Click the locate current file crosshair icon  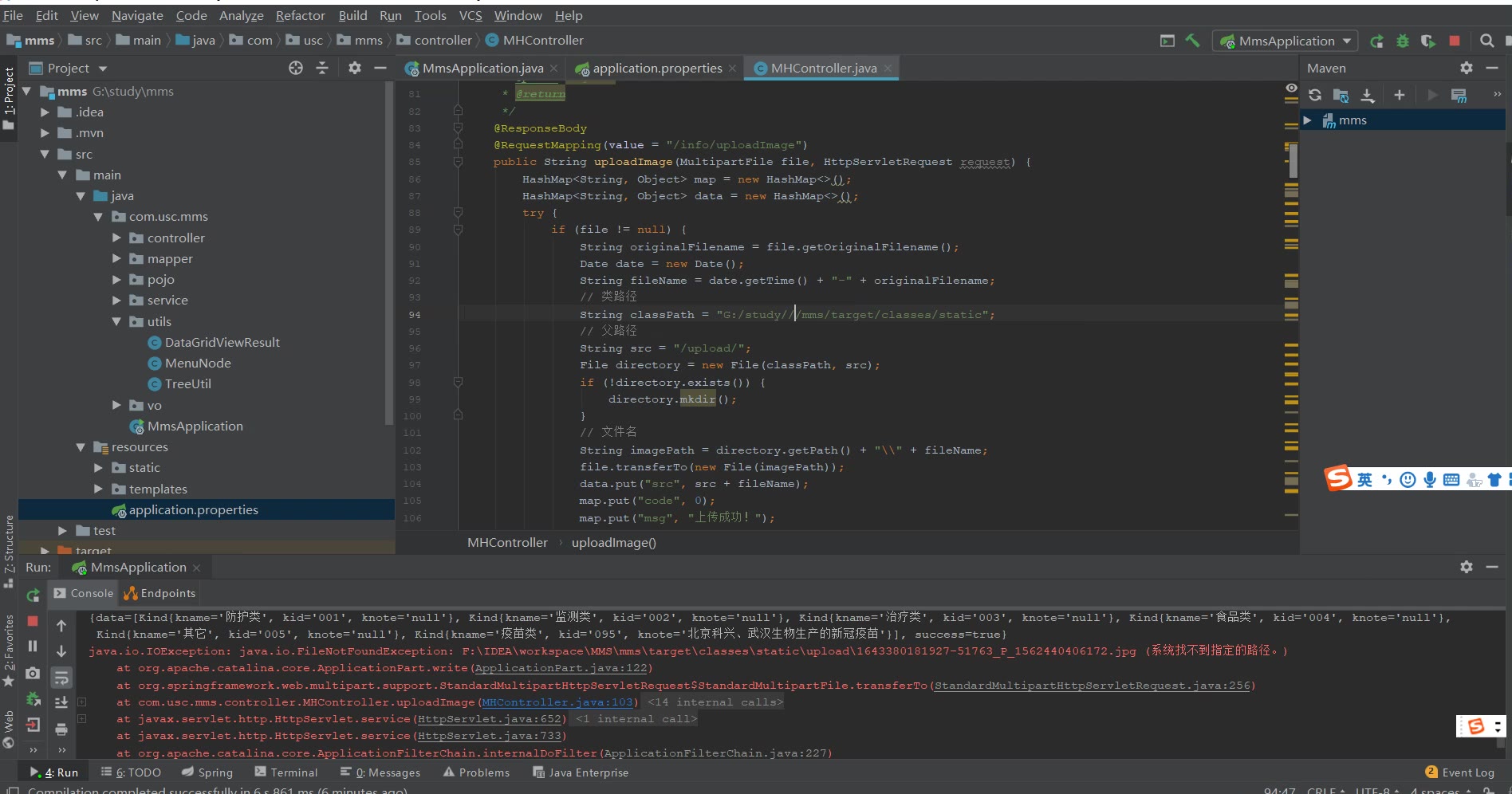[x=296, y=69]
